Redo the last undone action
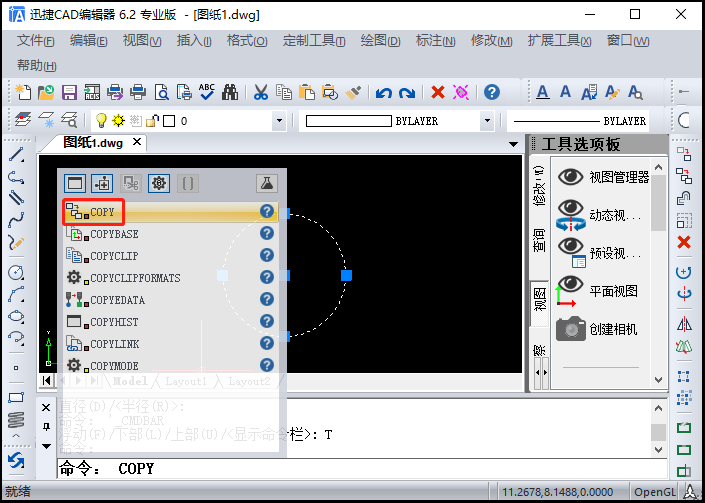The image size is (705, 503). click(406, 93)
